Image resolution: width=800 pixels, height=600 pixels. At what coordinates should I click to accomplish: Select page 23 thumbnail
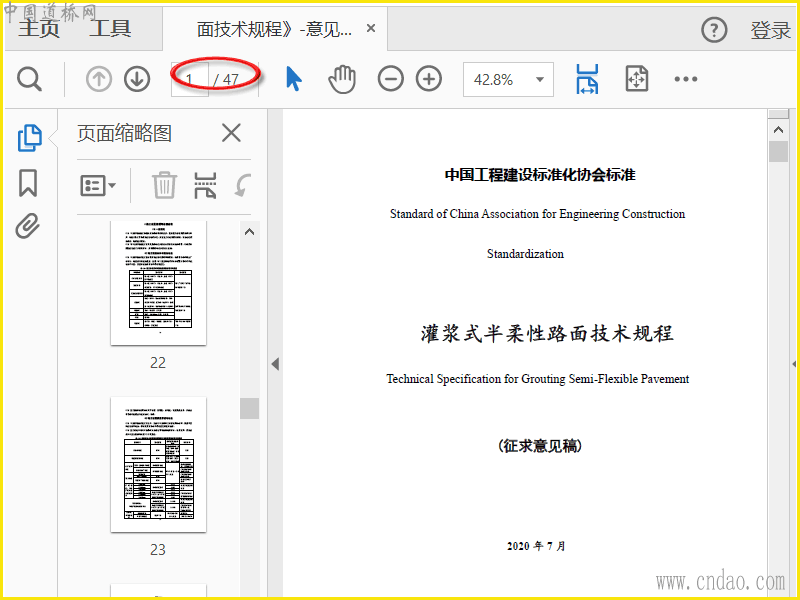[x=159, y=464]
